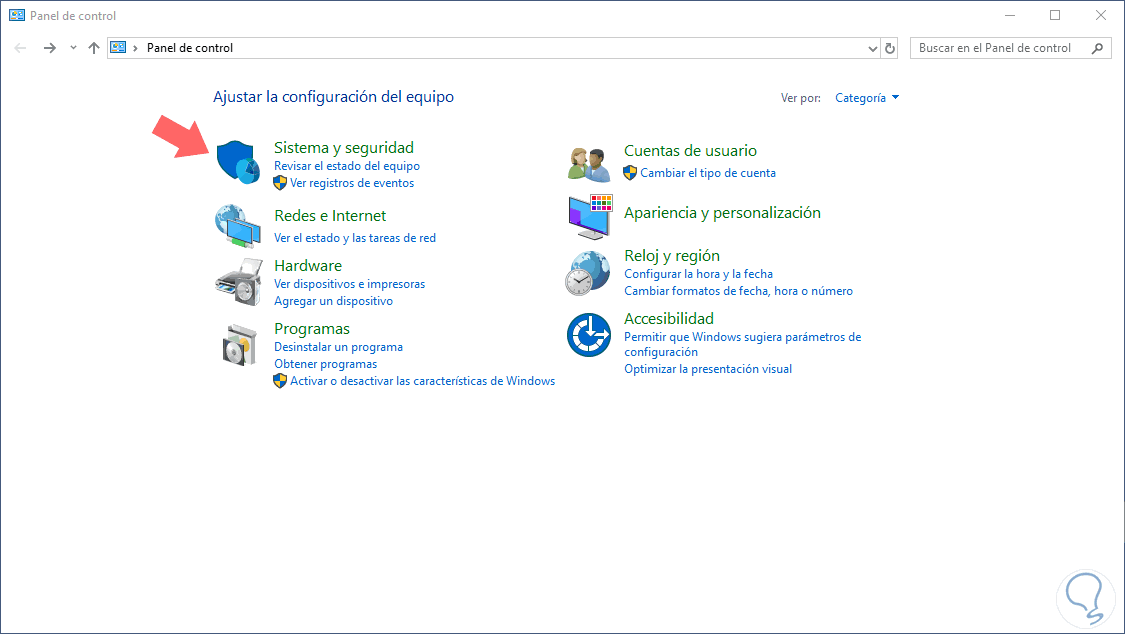The width and height of the screenshot is (1125, 634).
Task: Click Ver el estado y las tareas de red
Action: 354,238
